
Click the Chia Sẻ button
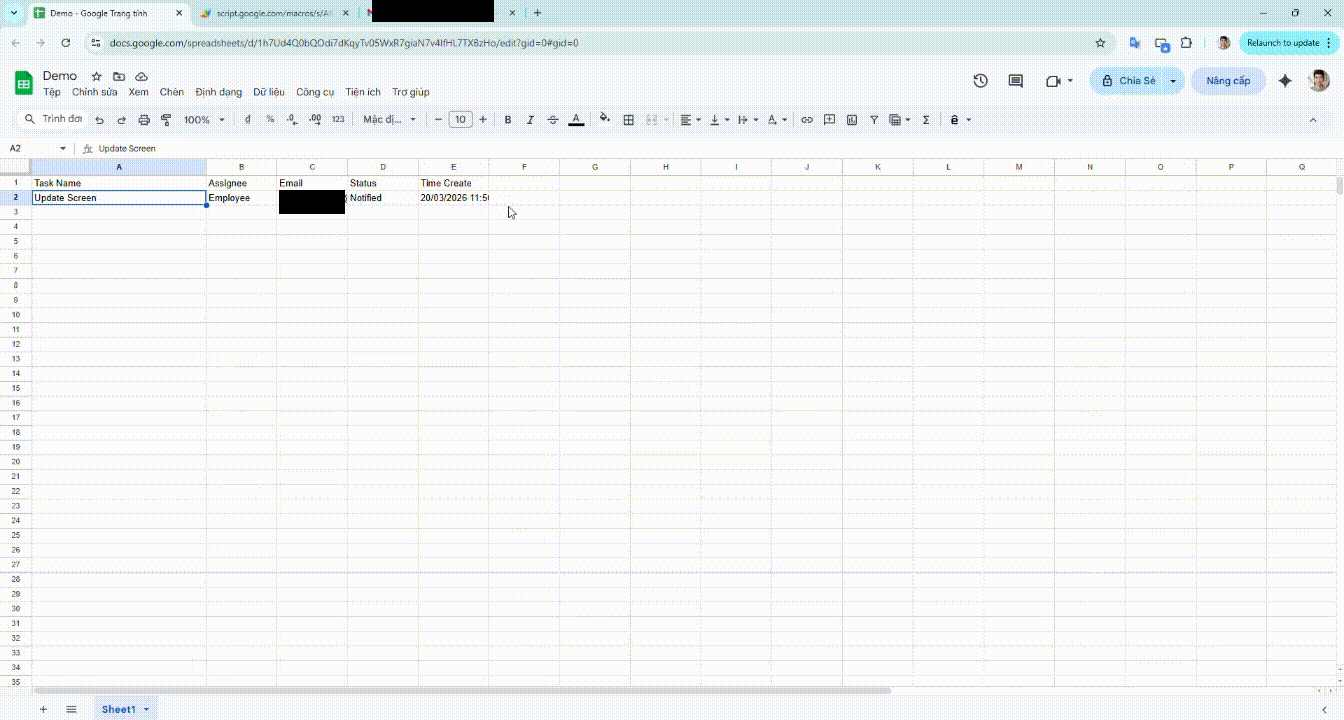click(1136, 80)
